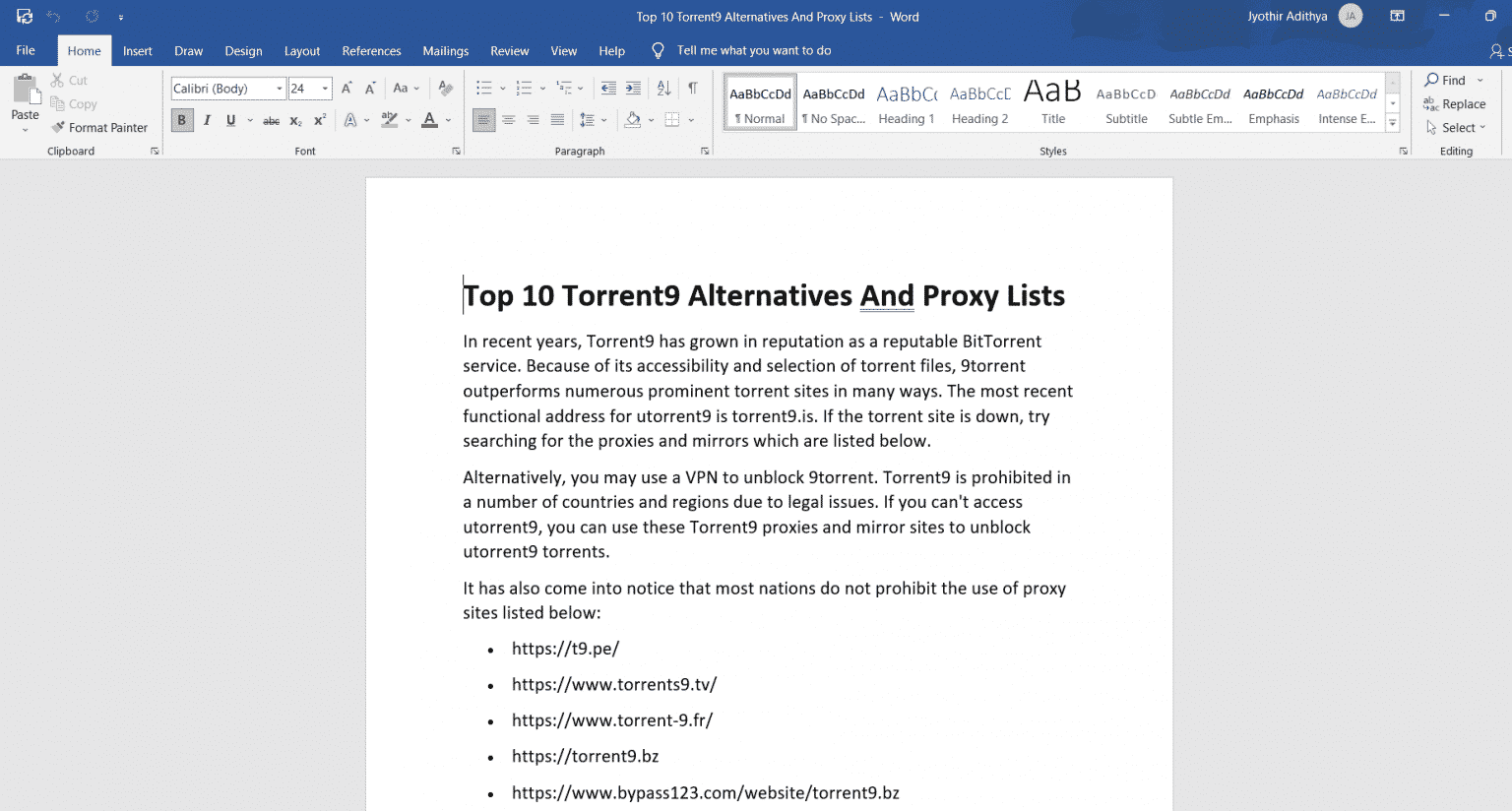Viewport: 1512px width, 811px height.
Task: Toggle underline formatting
Action: (228, 119)
